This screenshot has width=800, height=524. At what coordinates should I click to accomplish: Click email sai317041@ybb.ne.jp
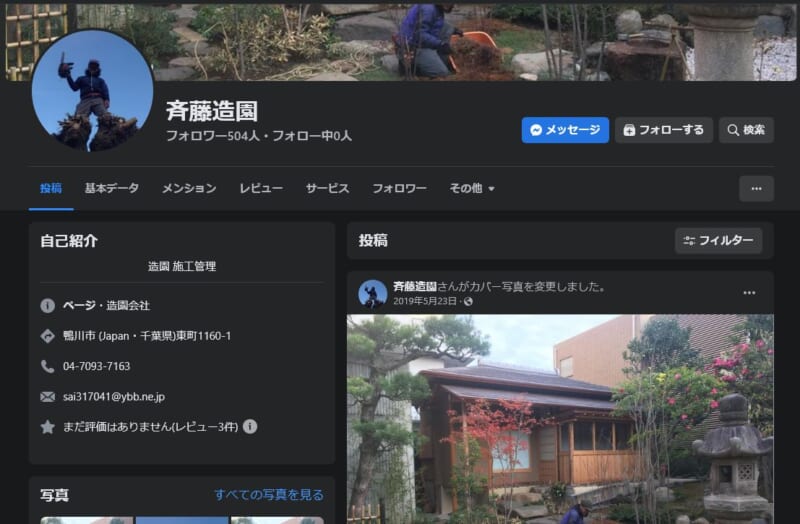click(x=114, y=396)
